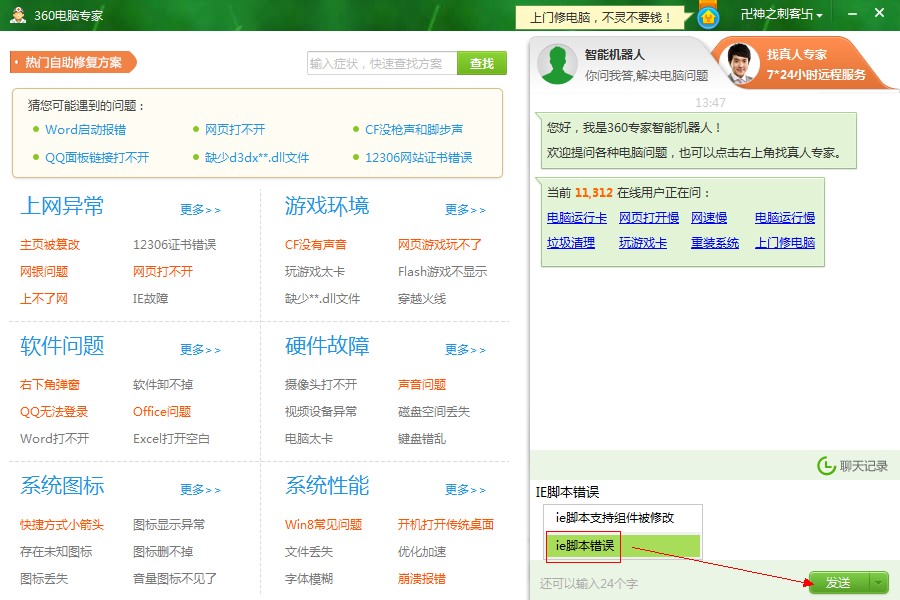900x600 pixels.
Task: Open the Word启动报错 suggested problem
Action: tap(85, 130)
